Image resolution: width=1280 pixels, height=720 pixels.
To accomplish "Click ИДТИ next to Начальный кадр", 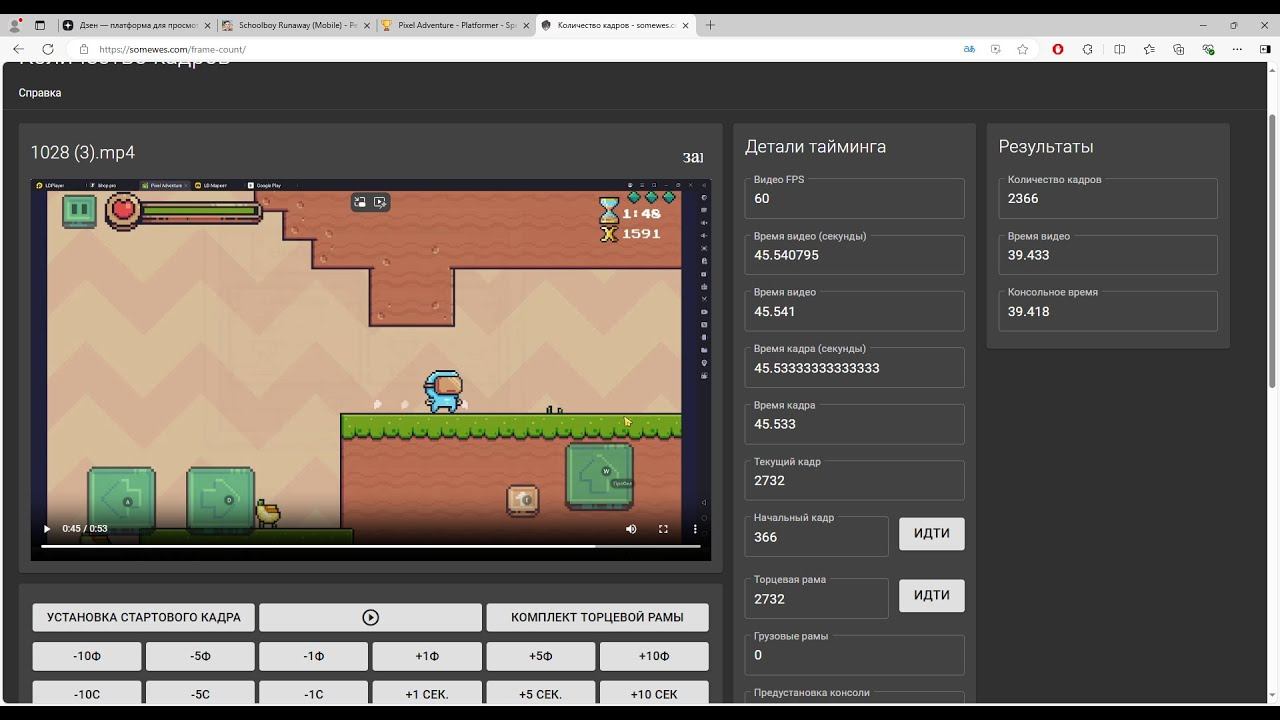I will [931, 534].
